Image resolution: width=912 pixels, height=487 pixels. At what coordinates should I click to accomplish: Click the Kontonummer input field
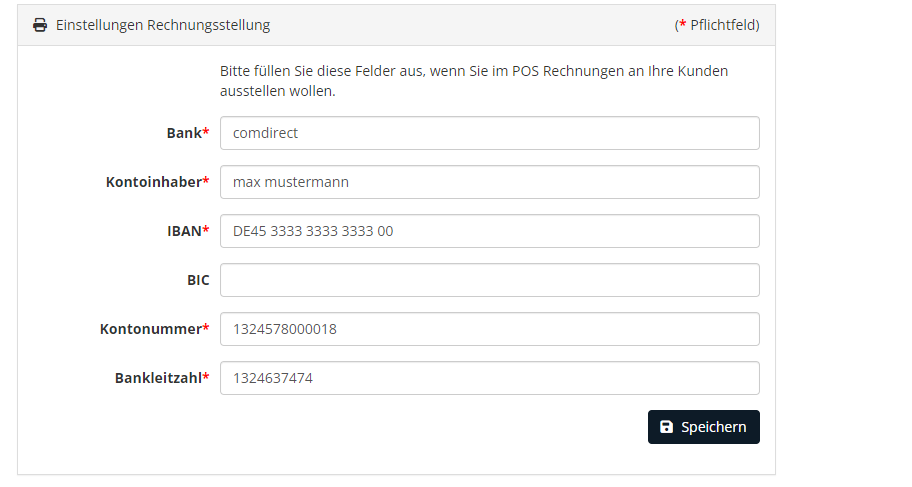pyautogui.click(x=490, y=329)
